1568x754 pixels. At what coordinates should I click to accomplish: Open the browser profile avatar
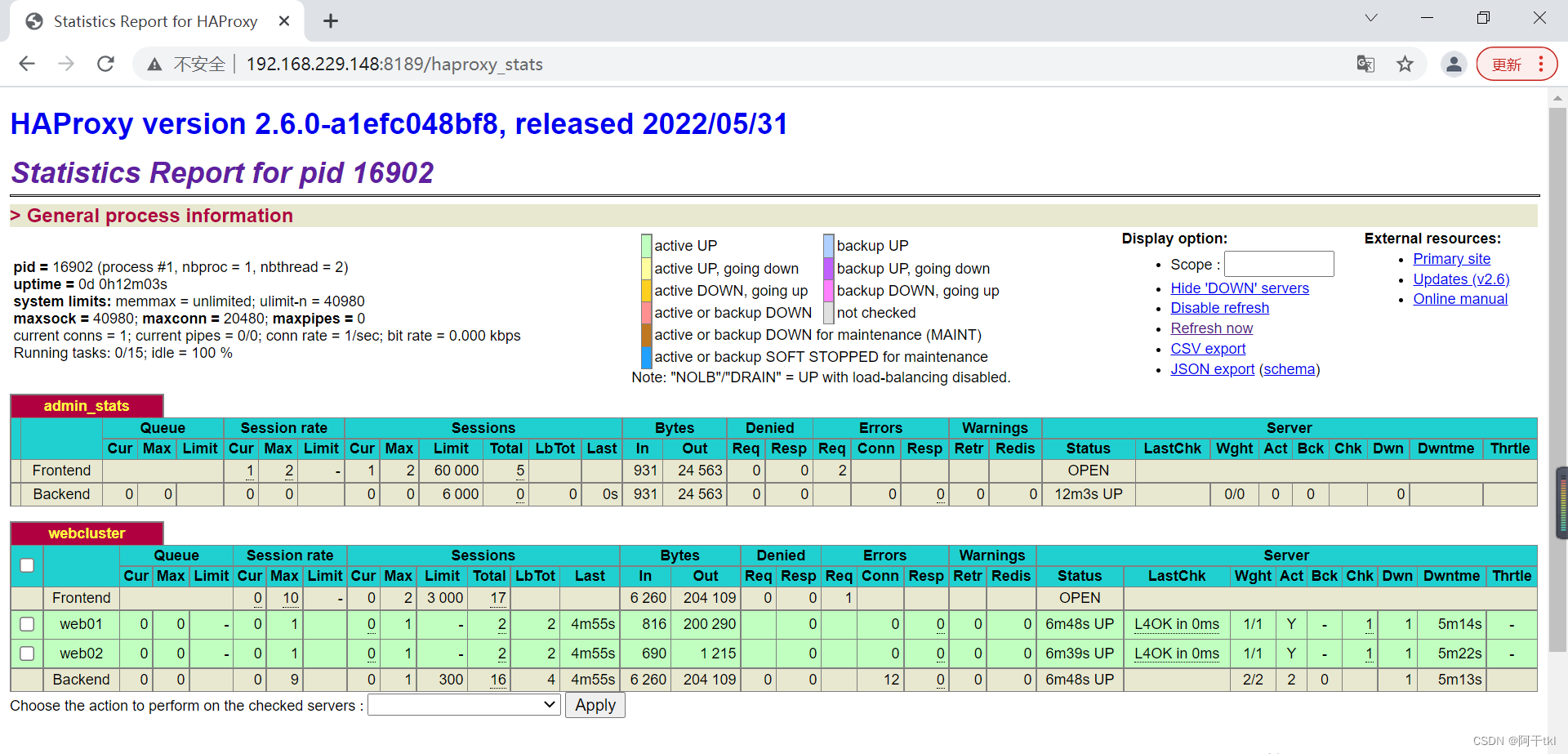pyautogui.click(x=1454, y=64)
